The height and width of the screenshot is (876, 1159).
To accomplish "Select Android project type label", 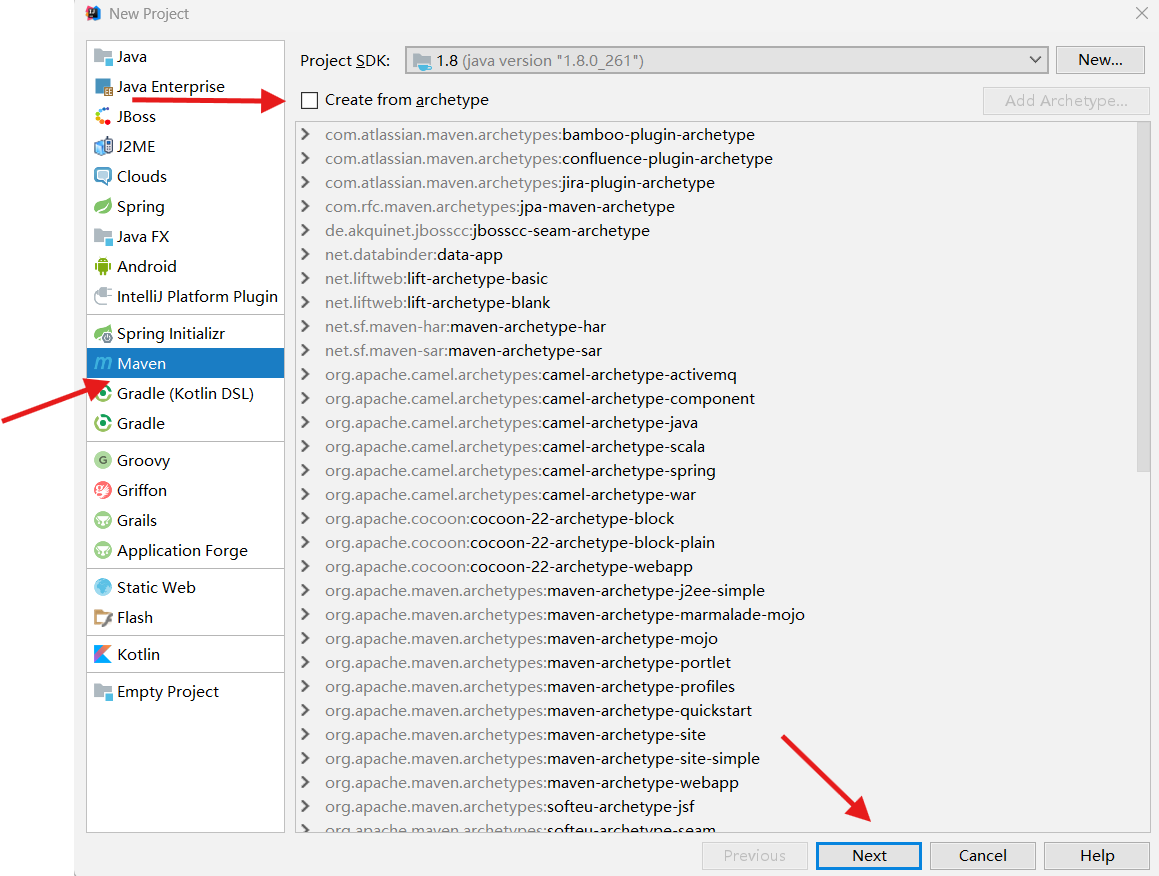I will [146, 267].
